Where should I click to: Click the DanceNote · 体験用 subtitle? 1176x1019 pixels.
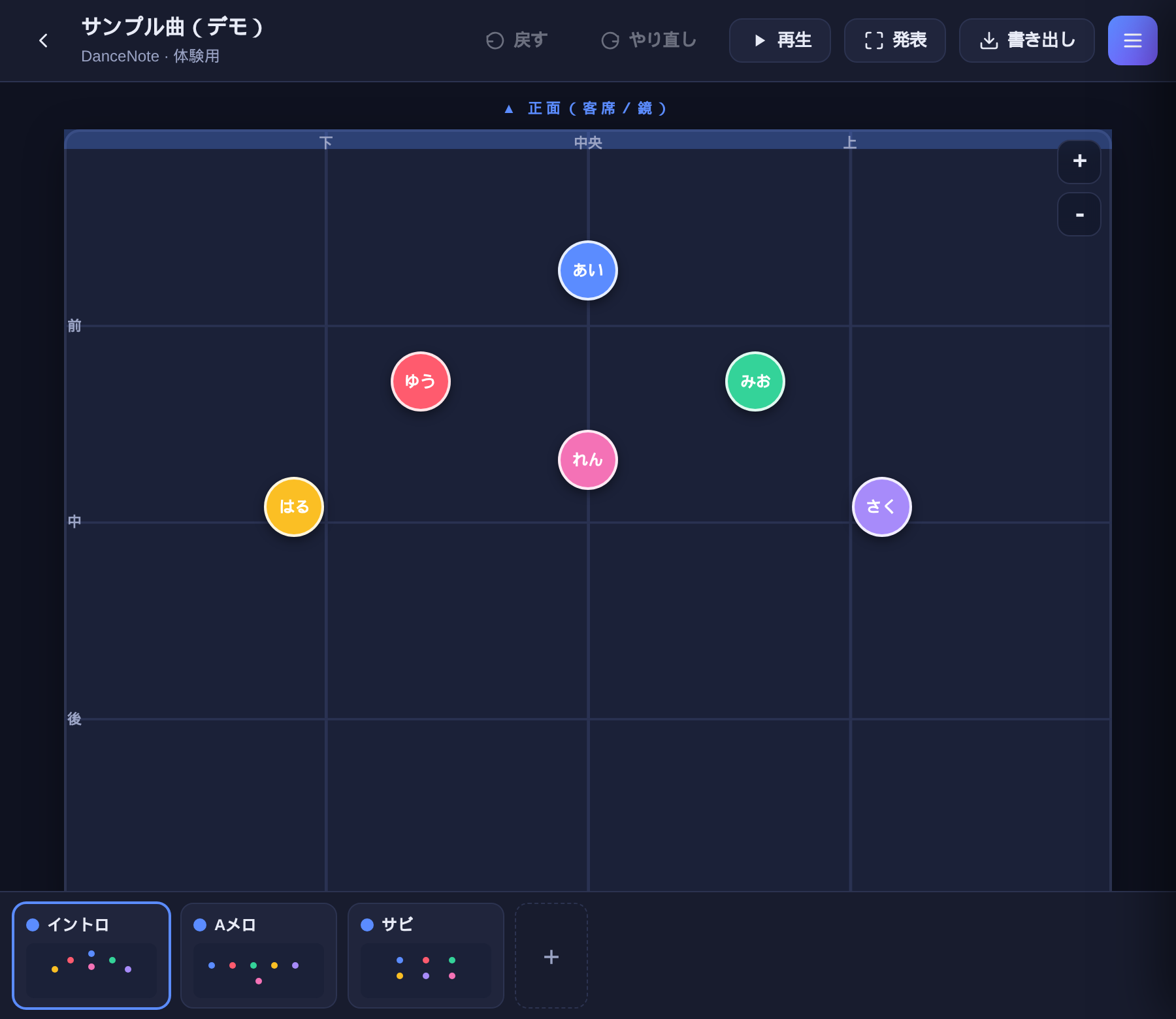pyautogui.click(x=150, y=56)
